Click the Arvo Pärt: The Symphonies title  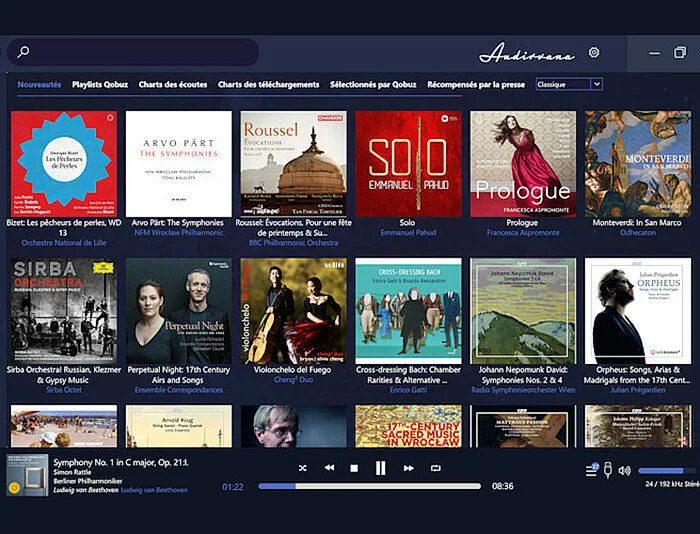[x=178, y=222]
